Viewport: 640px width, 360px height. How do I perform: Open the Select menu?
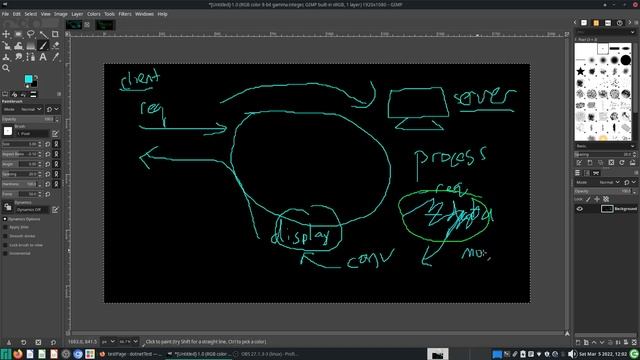point(31,14)
